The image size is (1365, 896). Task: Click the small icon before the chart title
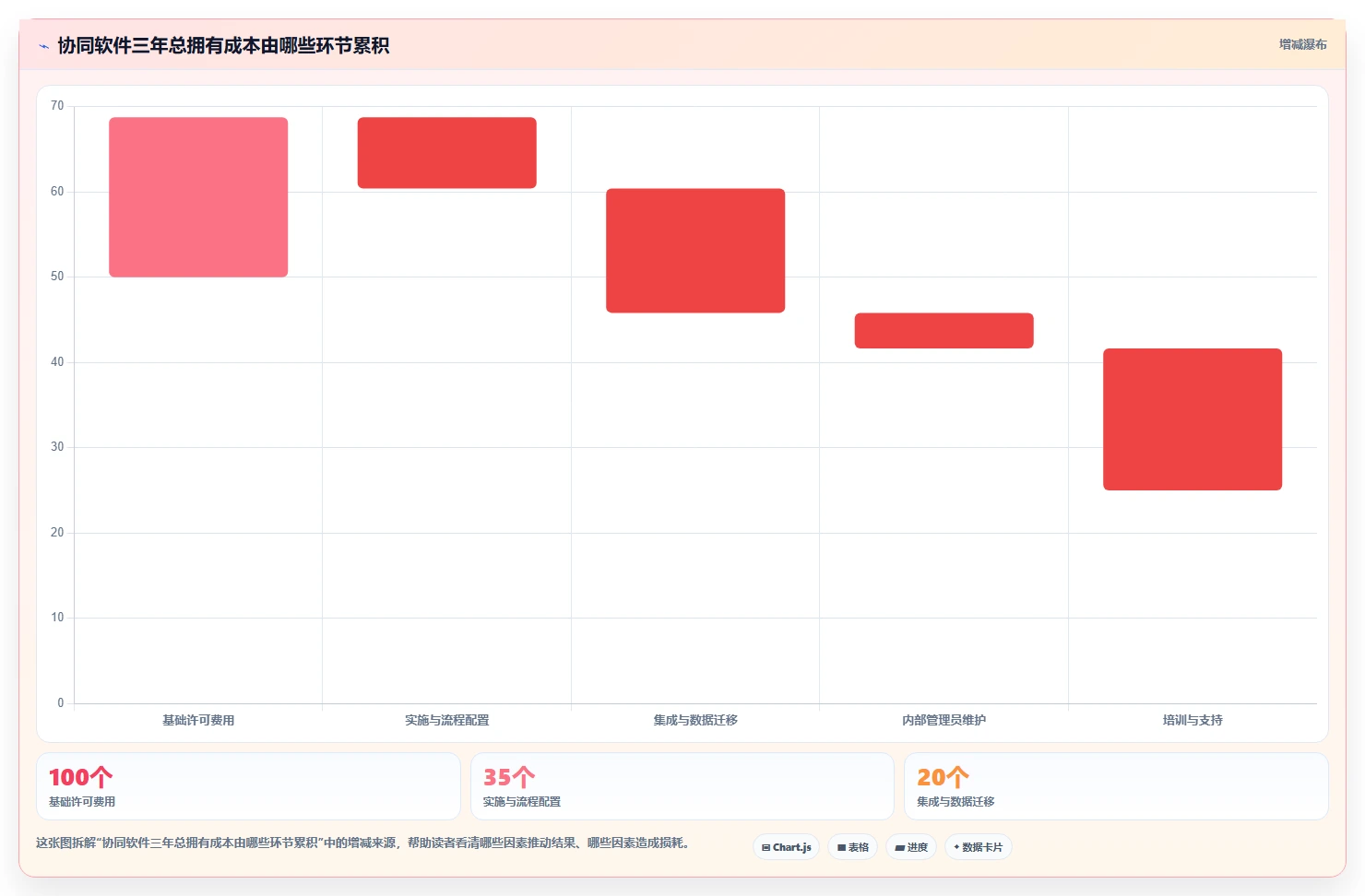tap(44, 46)
